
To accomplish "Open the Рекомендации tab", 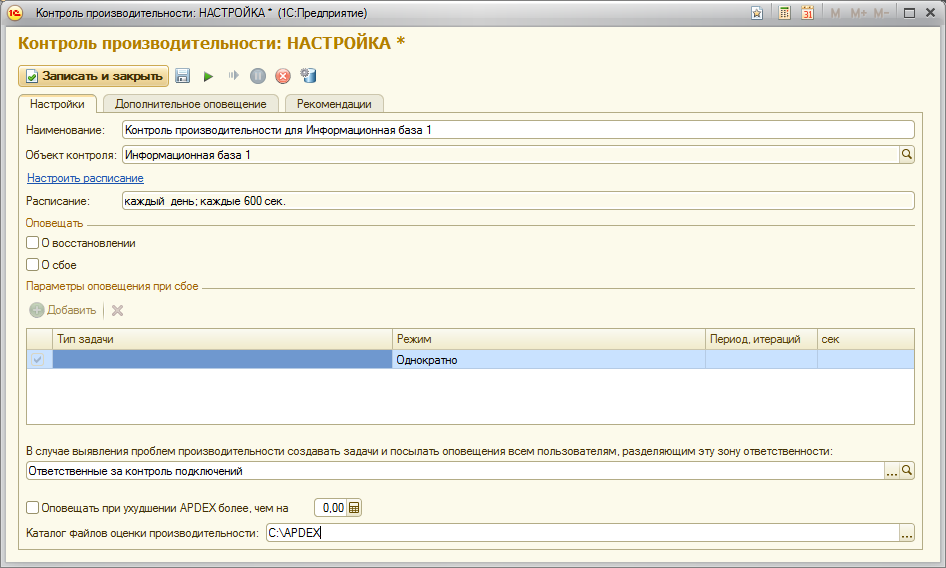I will (x=334, y=104).
